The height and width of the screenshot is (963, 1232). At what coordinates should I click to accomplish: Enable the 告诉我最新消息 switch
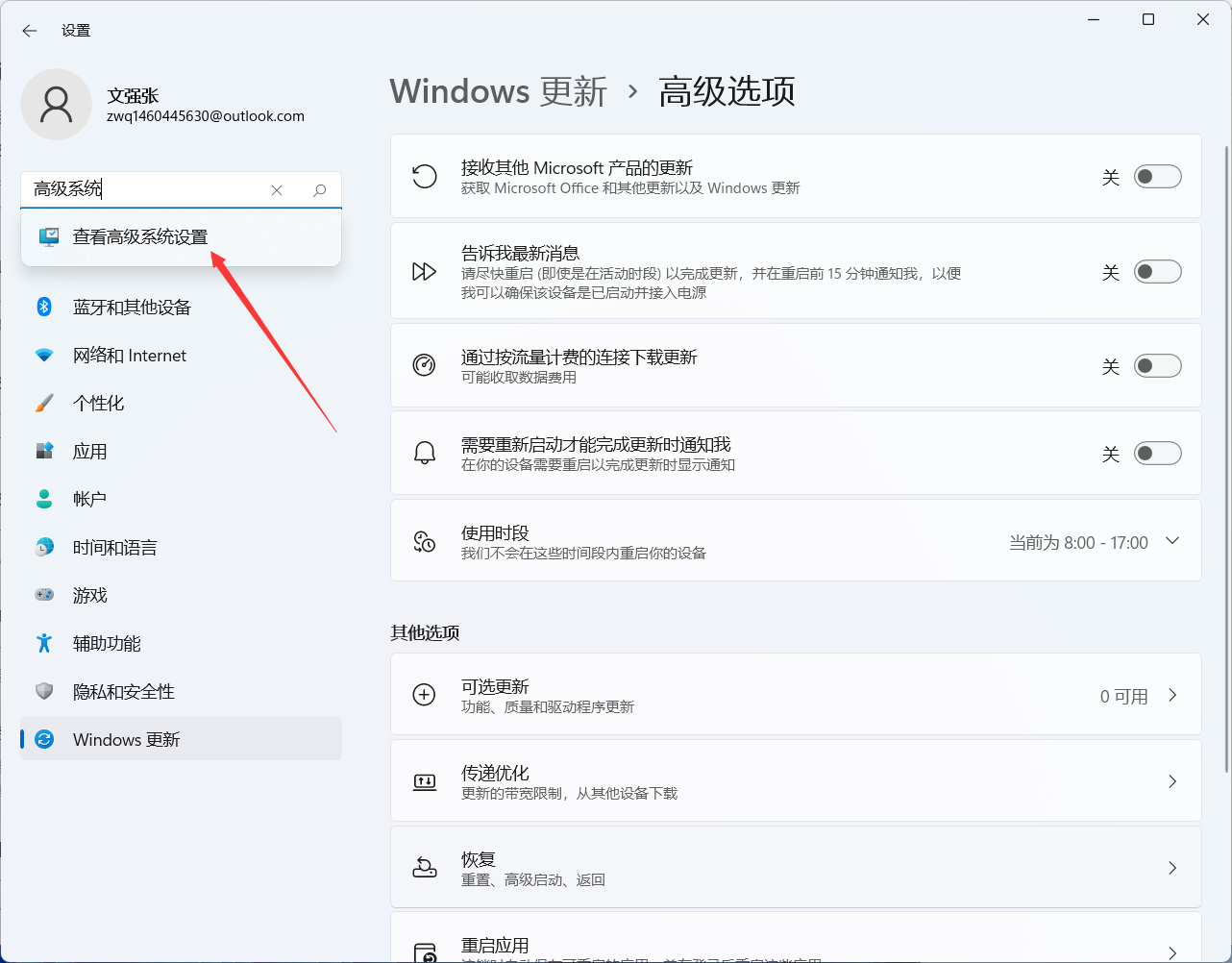point(1157,272)
